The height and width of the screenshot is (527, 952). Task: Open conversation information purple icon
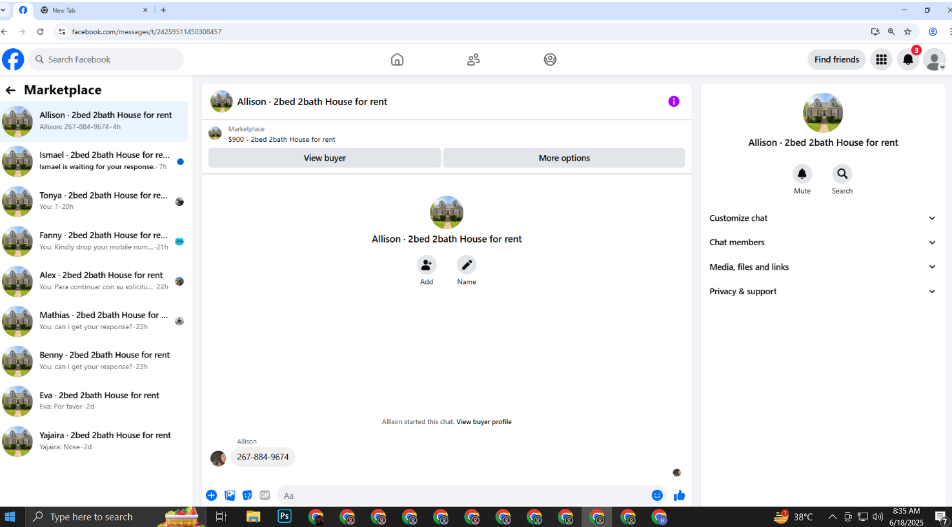tap(674, 101)
